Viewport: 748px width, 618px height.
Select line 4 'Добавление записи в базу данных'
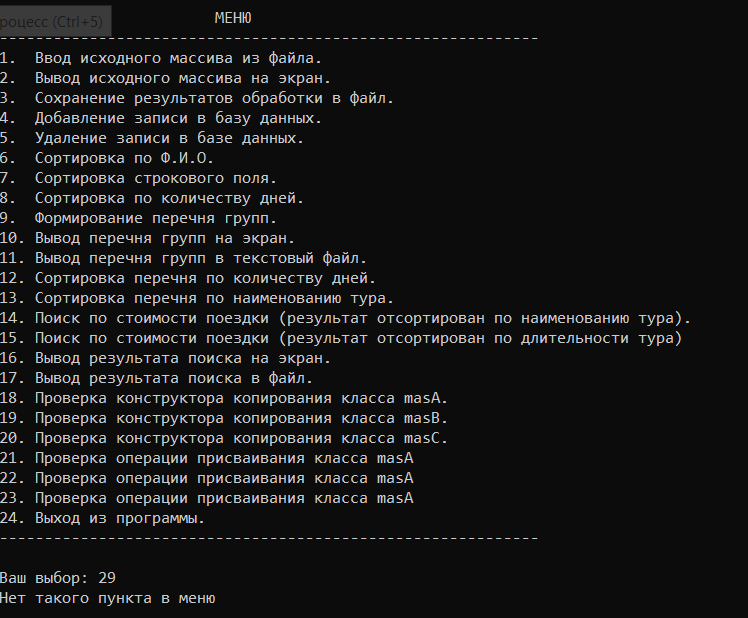click(x=161, y=118)
